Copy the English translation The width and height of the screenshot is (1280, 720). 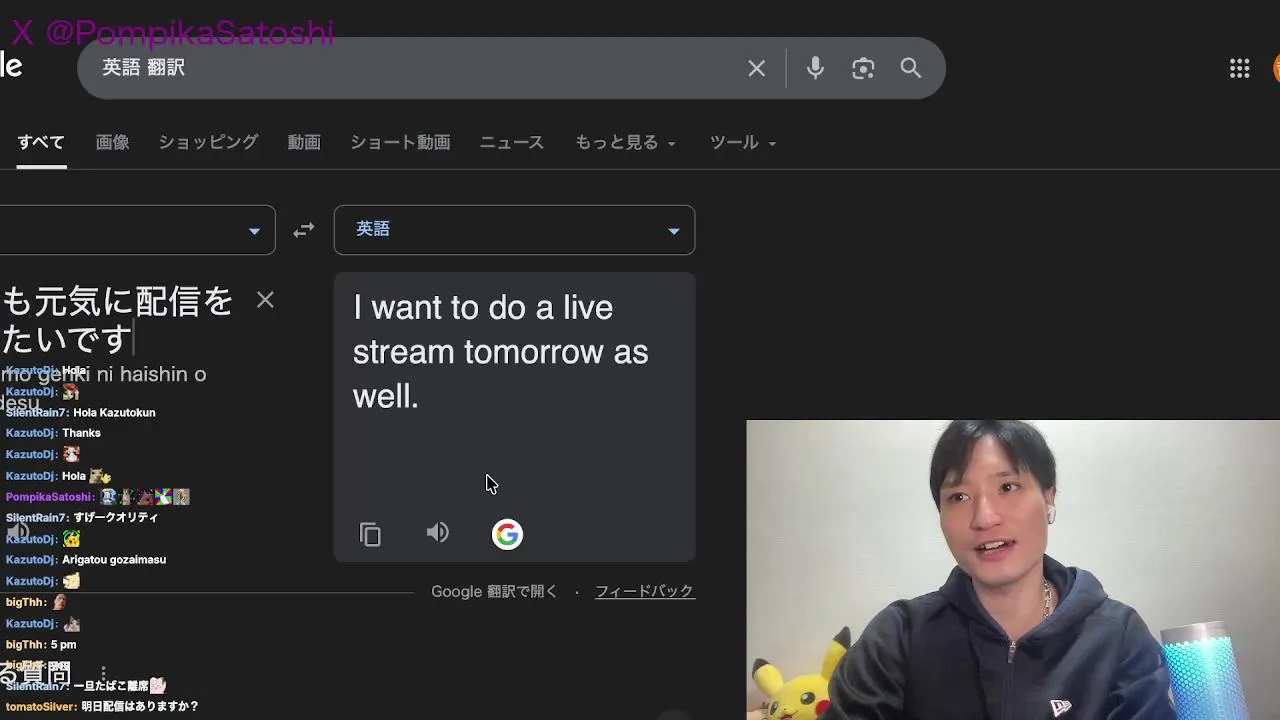[x=370, y=534]
